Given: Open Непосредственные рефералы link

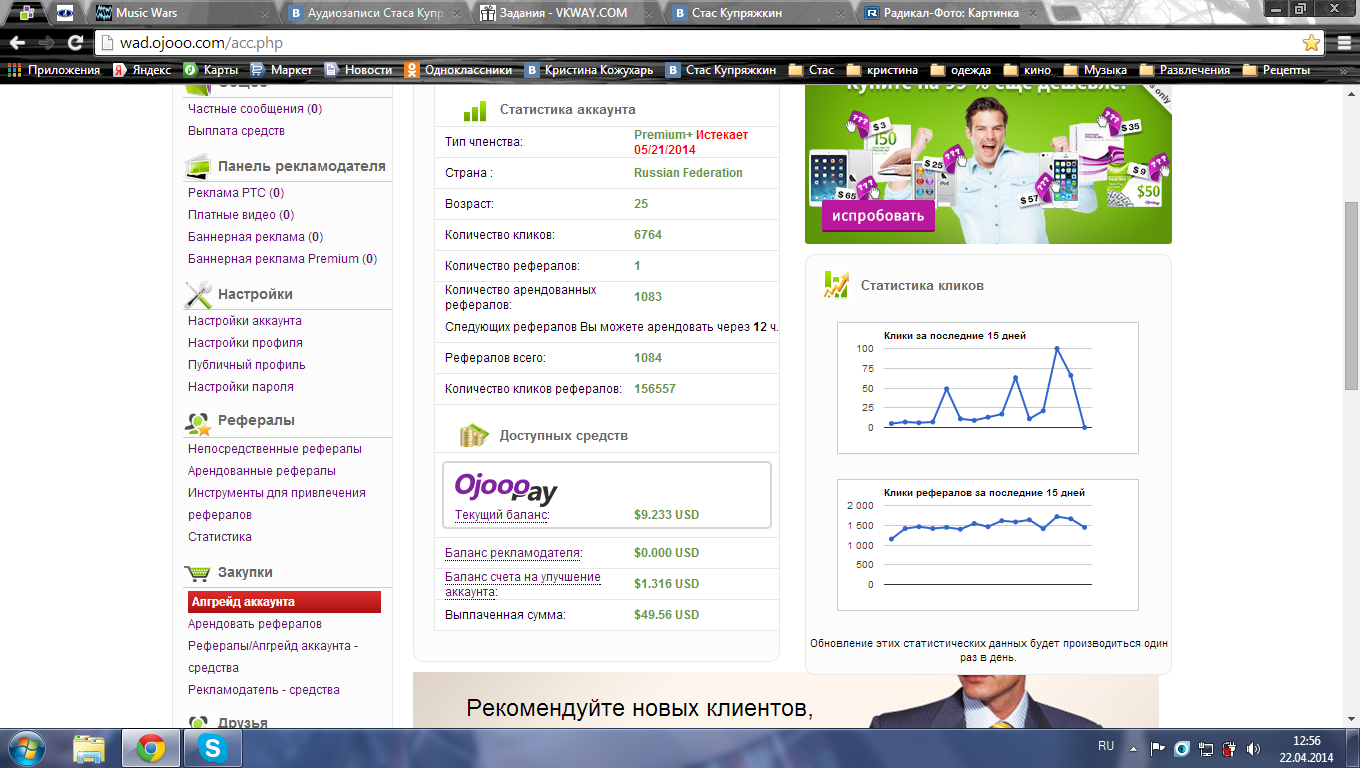Looking at the screenshot, I should click(275, 449).
